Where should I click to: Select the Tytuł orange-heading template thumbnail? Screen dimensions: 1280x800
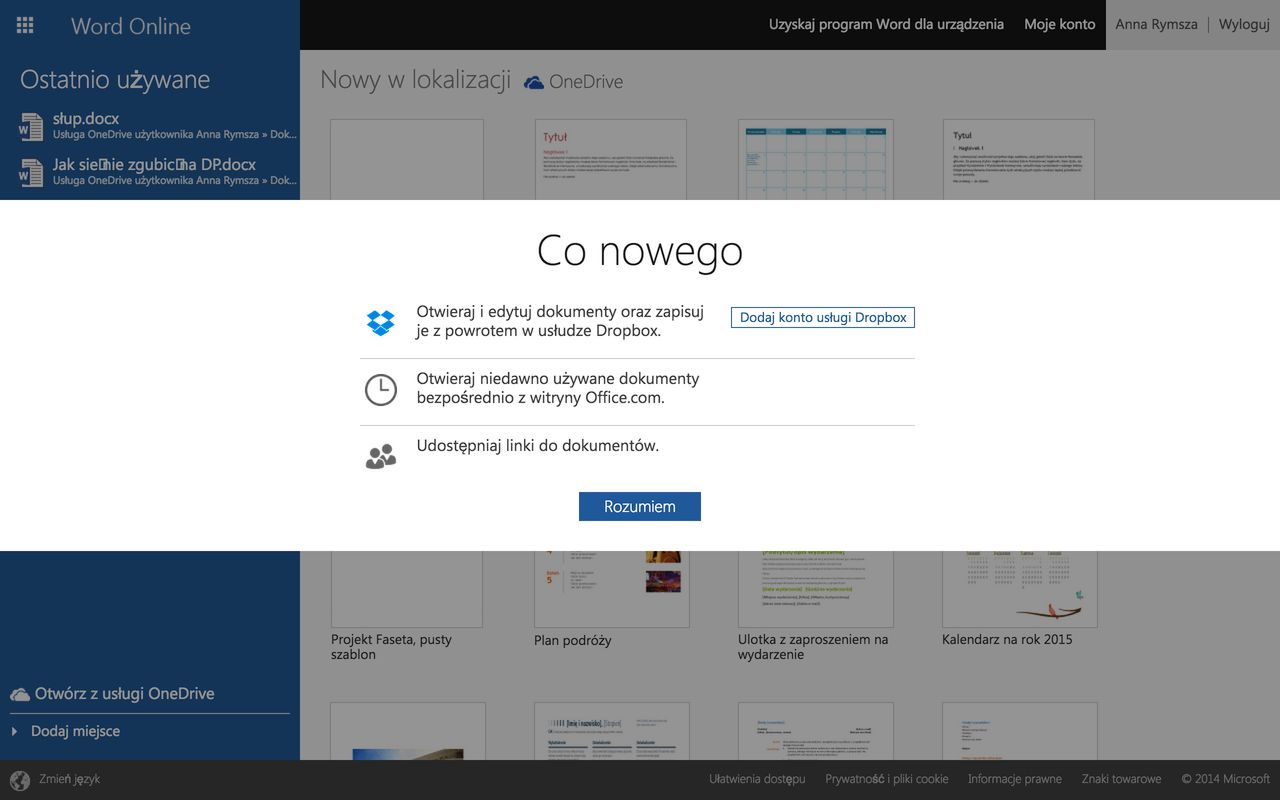click(611, 160)
